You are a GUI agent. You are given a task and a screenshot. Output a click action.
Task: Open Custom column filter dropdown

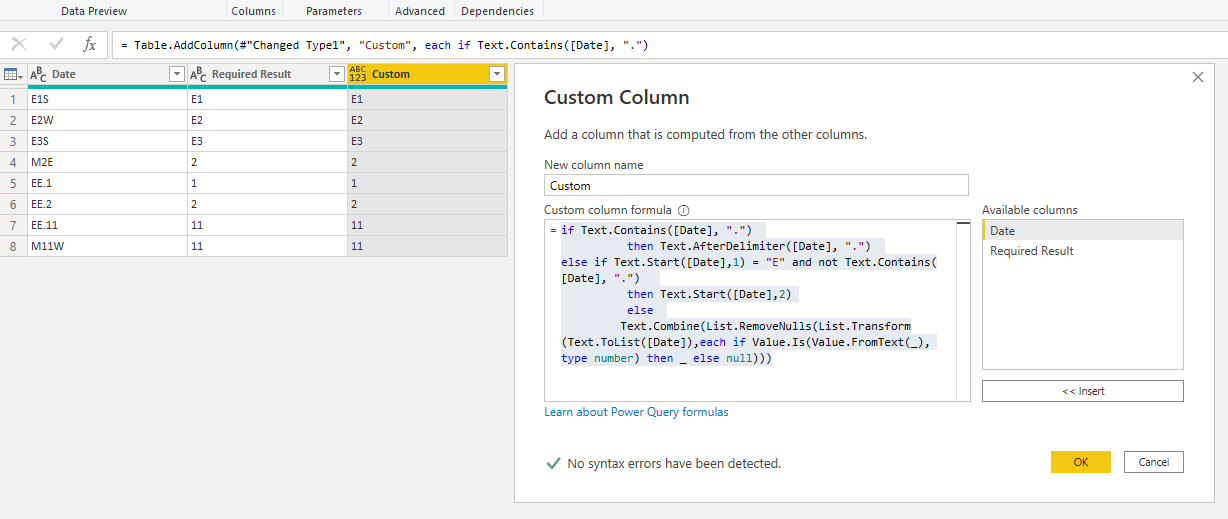coord(496,75)
